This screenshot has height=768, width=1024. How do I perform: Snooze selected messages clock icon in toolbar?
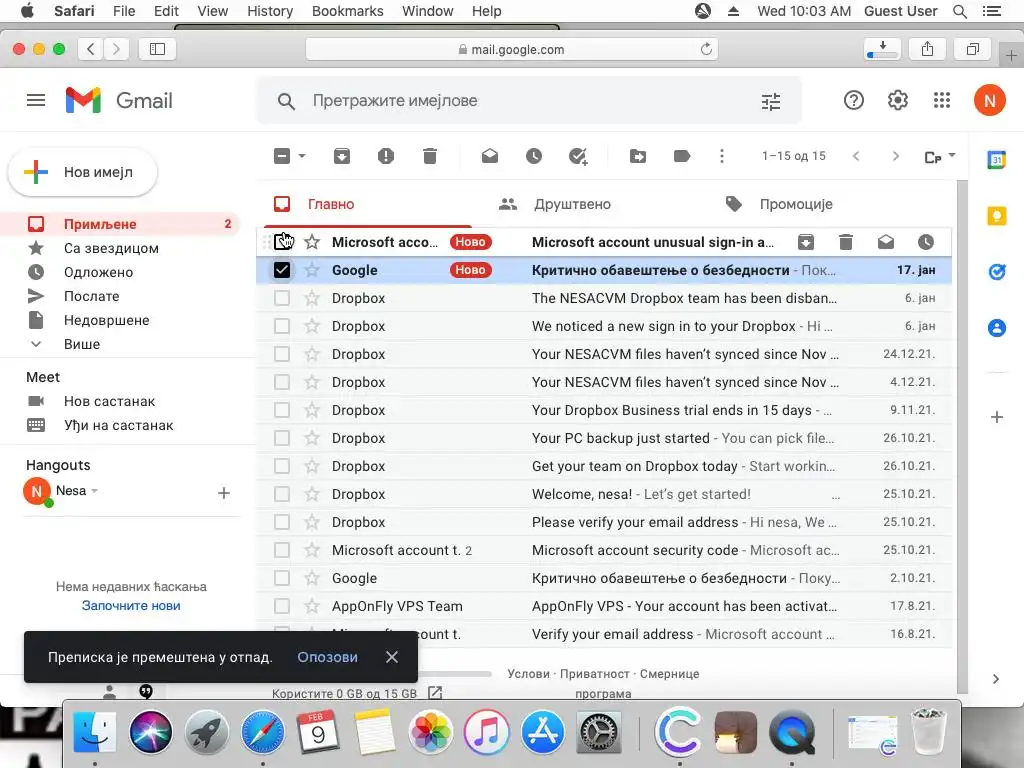(534, 156)
